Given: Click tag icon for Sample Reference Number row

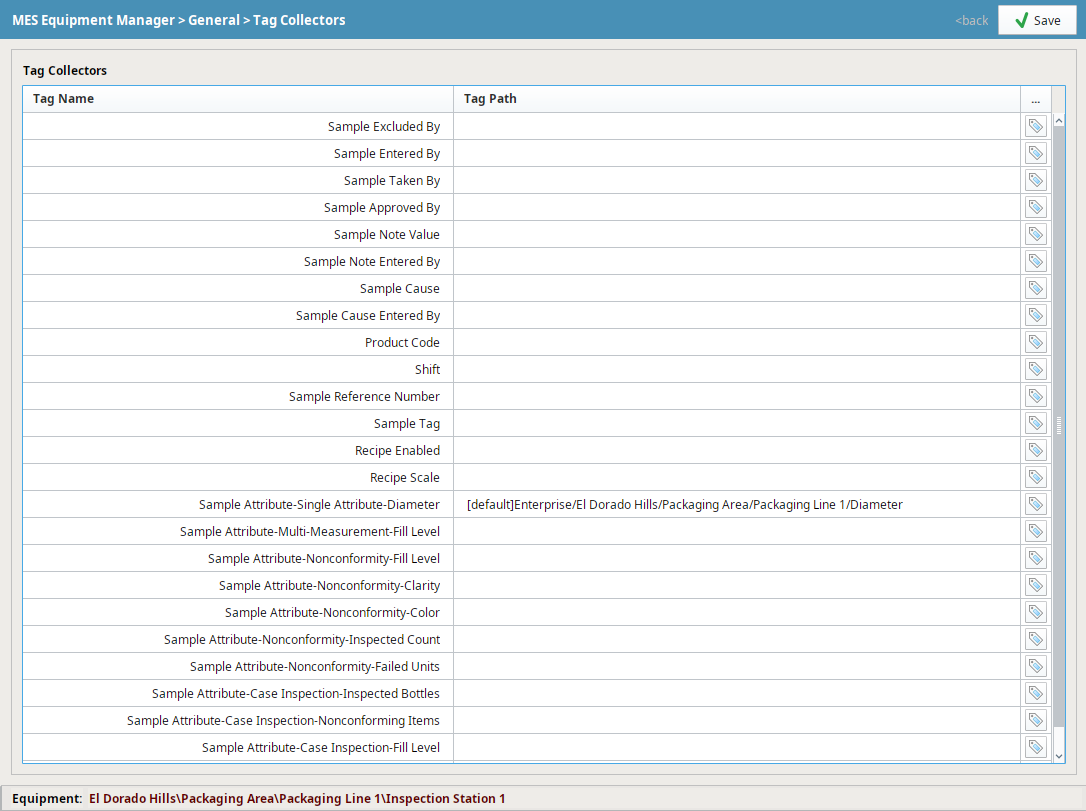Looking at the screenshot, I should [1035, 396].
